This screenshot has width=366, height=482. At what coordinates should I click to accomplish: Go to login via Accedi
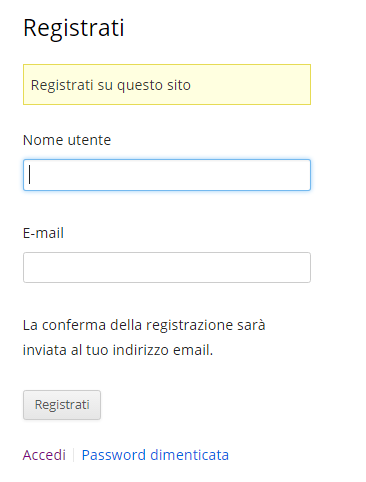coord(44,455)
